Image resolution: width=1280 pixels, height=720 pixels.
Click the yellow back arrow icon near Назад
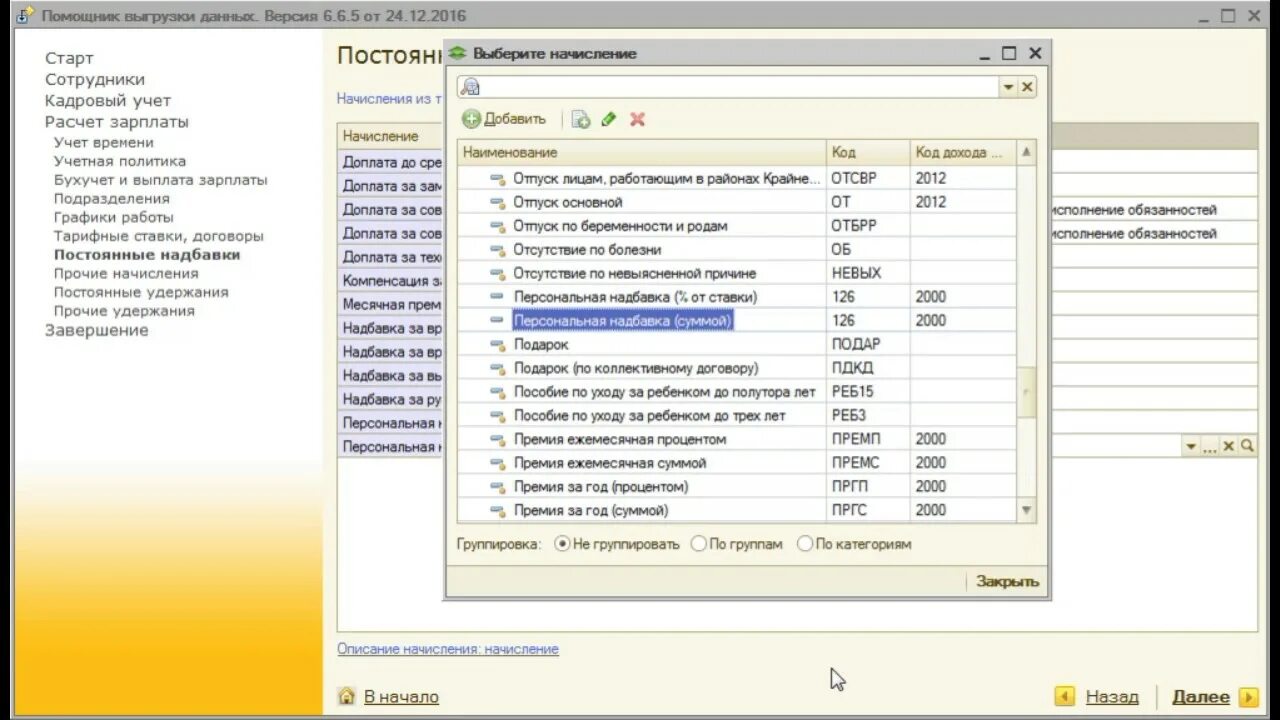[1065, 696]
